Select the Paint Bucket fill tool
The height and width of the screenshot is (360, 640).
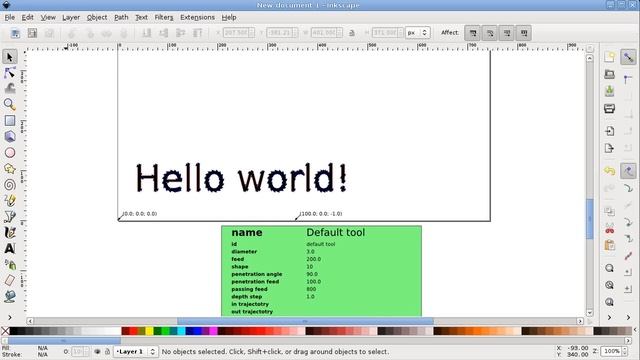click(10, 296)
